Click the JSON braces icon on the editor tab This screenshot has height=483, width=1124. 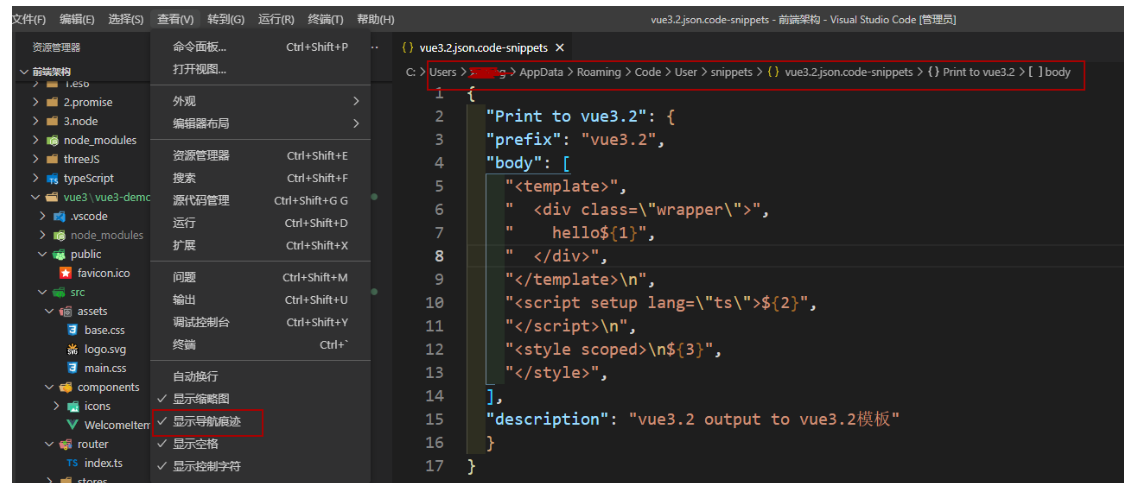(407, 48)
